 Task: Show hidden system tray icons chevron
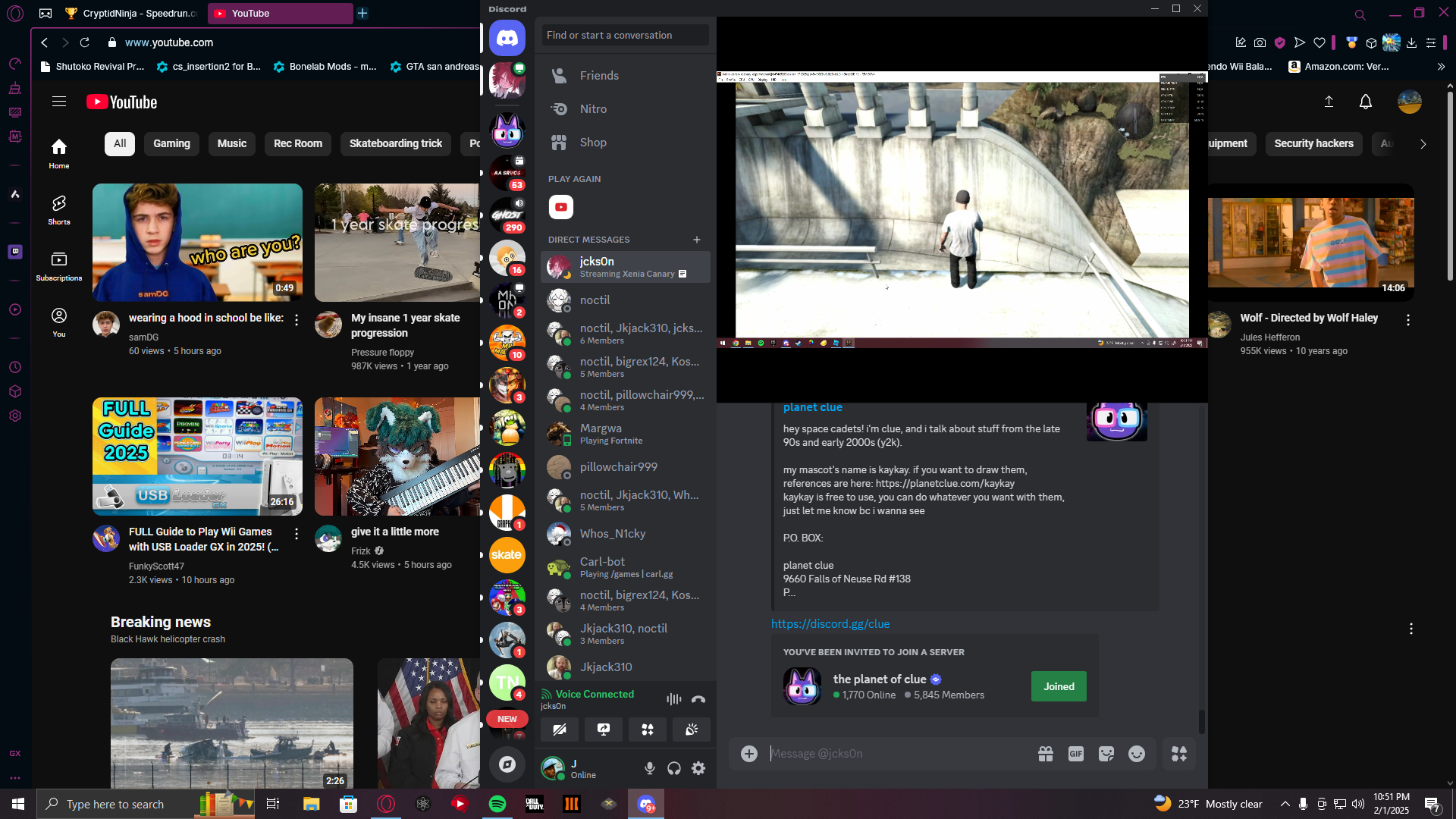tap(1285, 804)
